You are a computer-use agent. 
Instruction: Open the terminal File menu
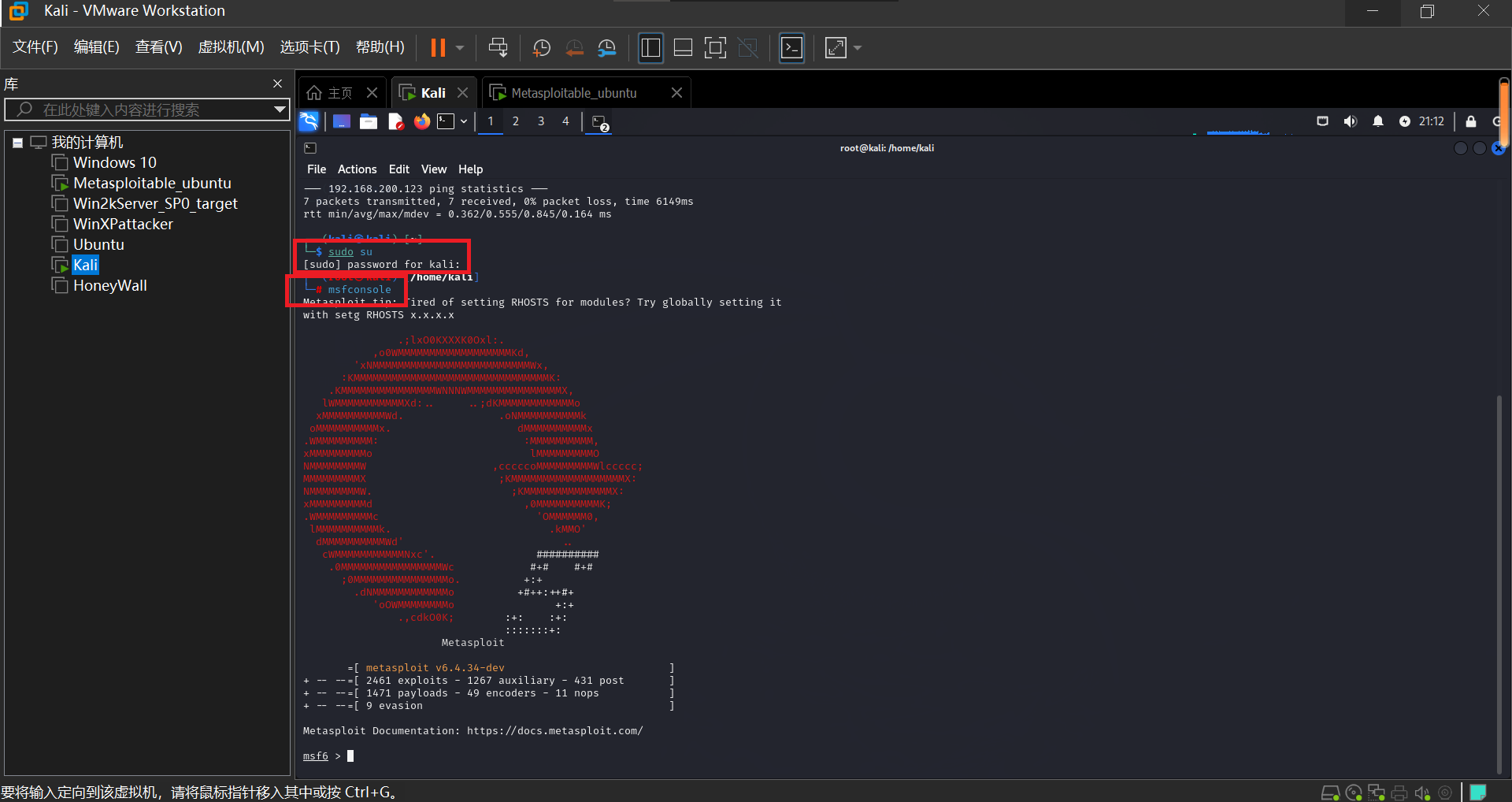[317, 169]
